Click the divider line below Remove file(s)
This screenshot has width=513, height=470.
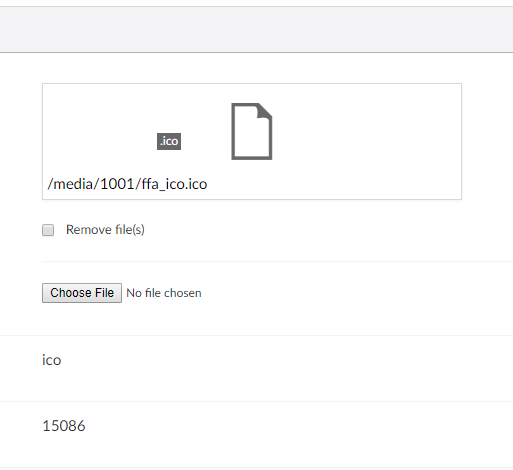tap(277, 262)
